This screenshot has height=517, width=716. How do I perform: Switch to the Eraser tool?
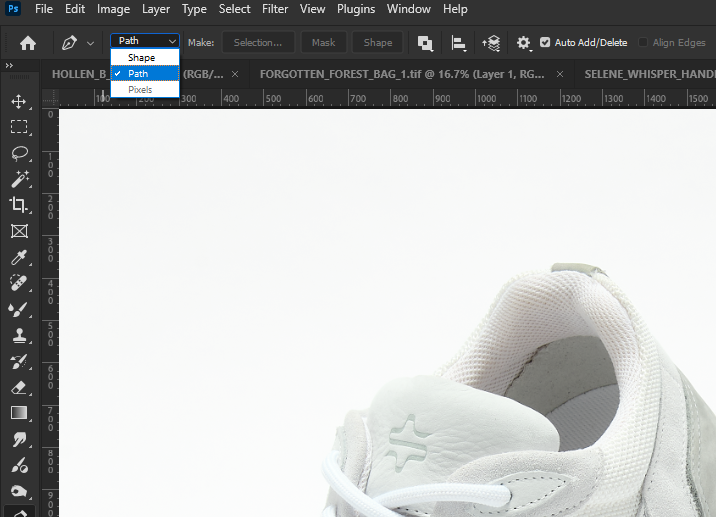coord(18,387)
